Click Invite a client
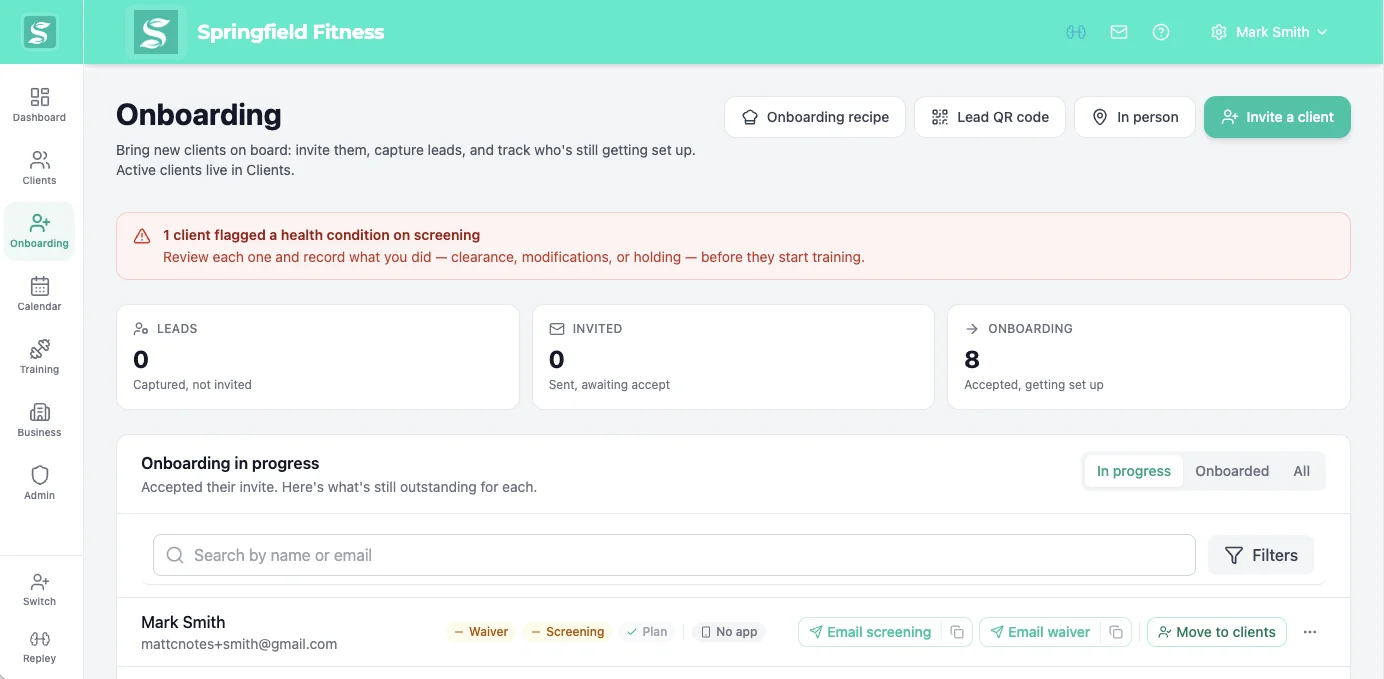The width and height of the screenshot is (1384, 679). pyautogui.click(x=1277, y=117)
